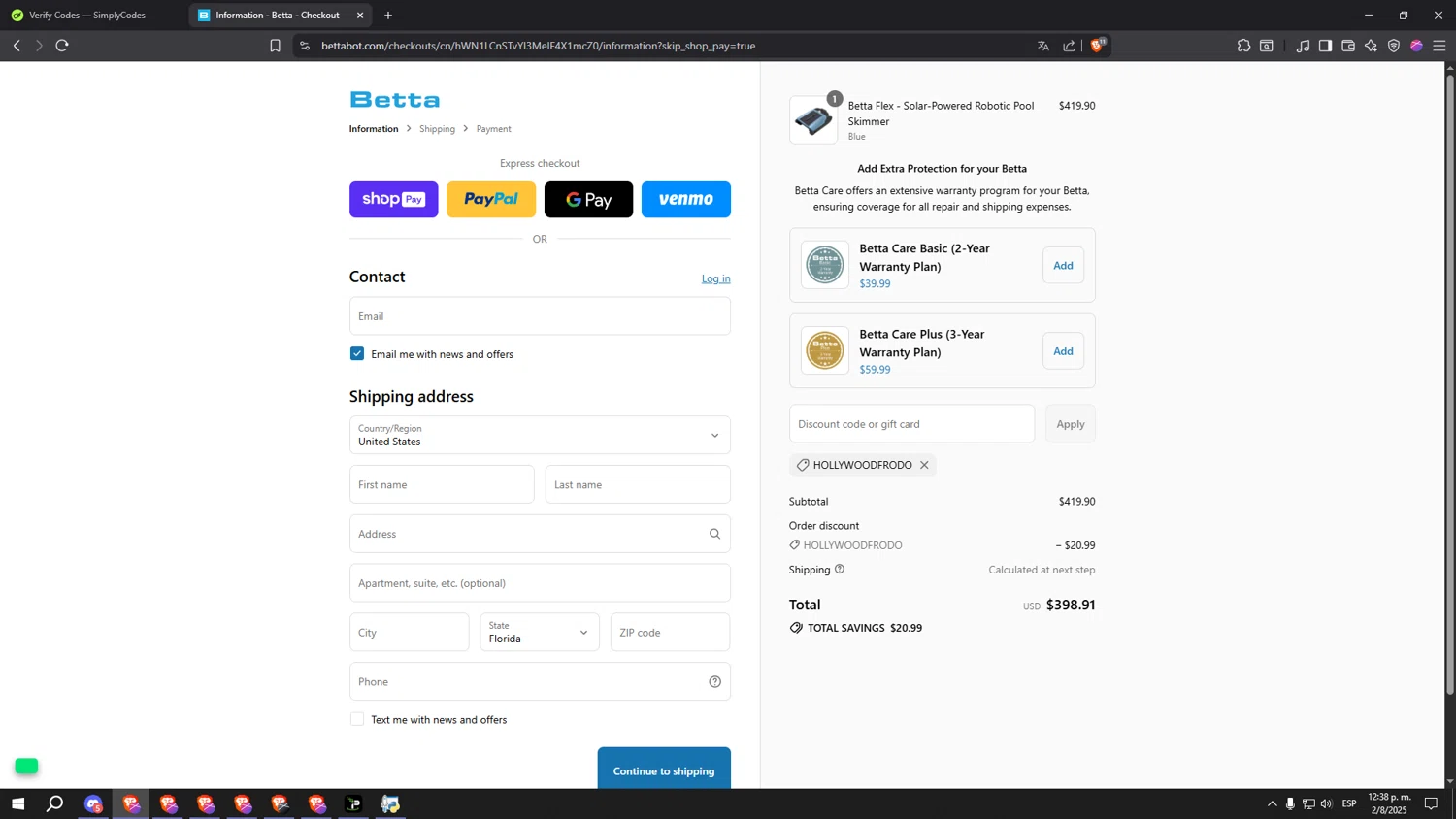Click the Betta Care Plus badge image
The width and height of the screenshot is (1456, 819).
[825, 351]
